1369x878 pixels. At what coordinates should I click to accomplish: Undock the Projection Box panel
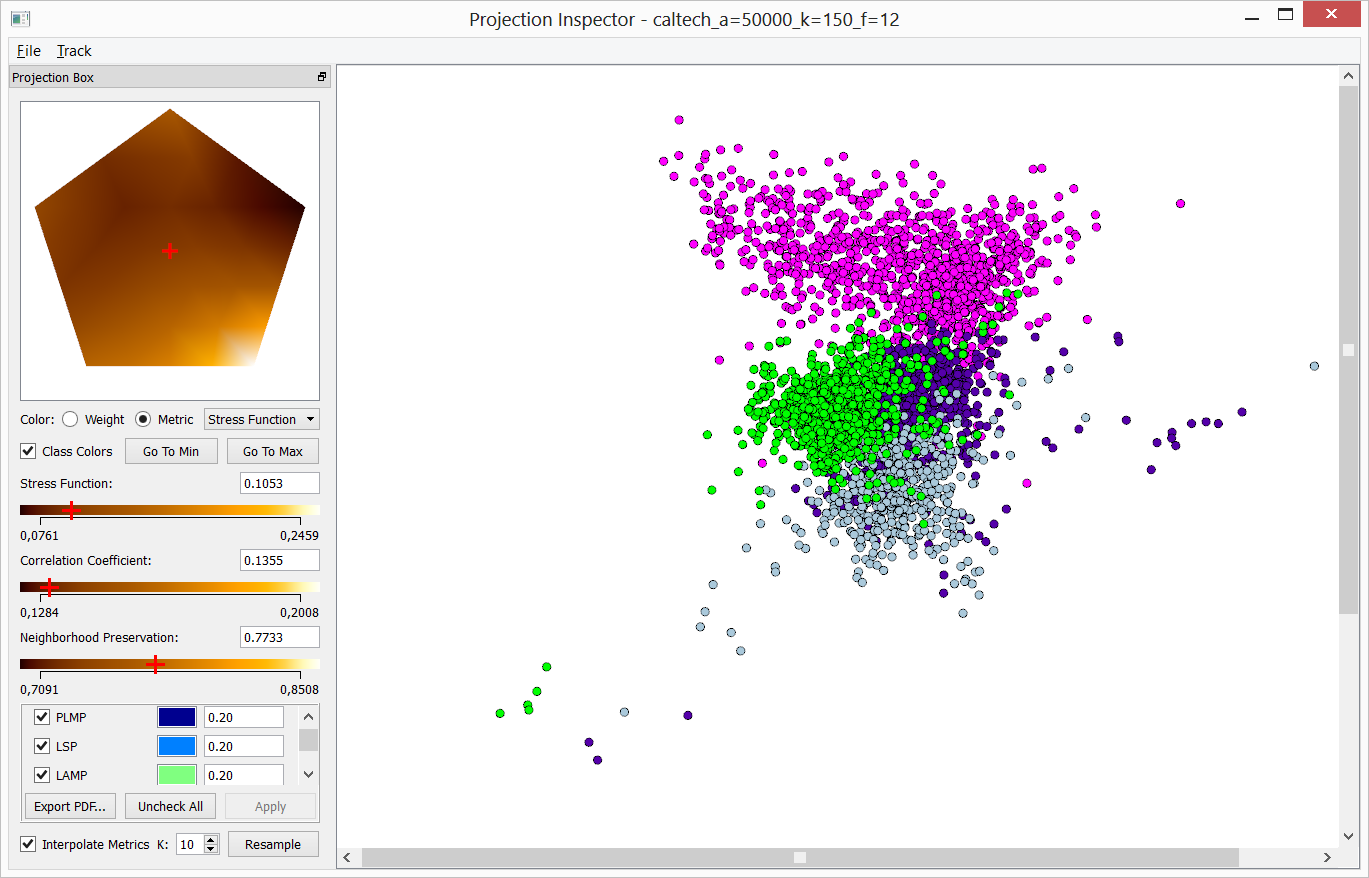pos(322,77)
